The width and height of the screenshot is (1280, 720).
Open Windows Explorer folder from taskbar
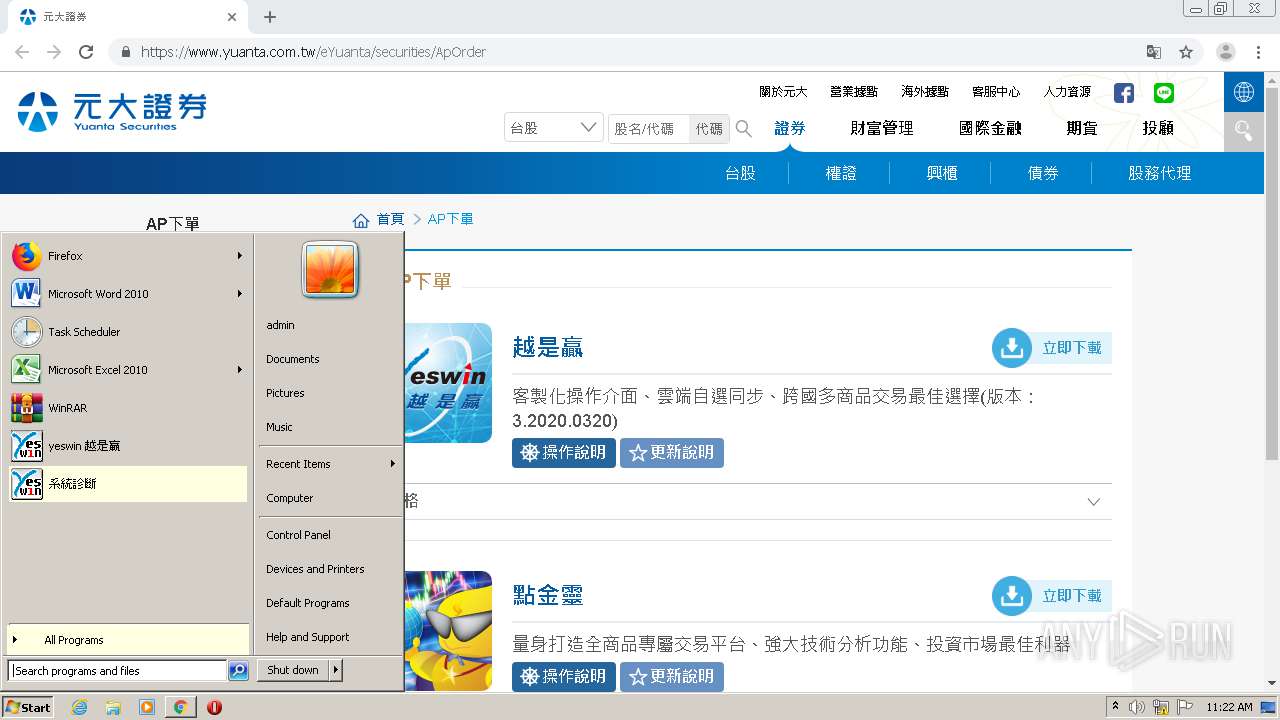pyautogui.click(x=113, y=707)
